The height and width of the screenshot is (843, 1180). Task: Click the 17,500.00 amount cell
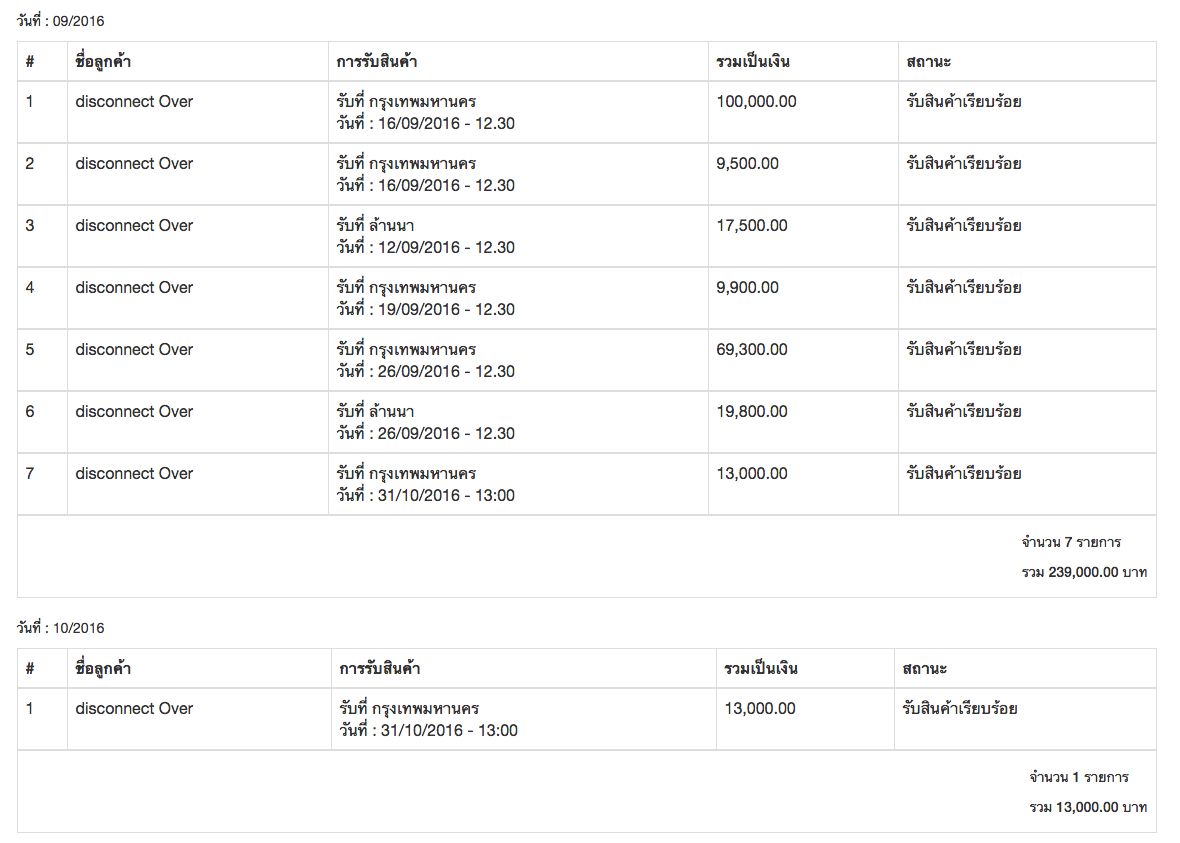(752, 226)
